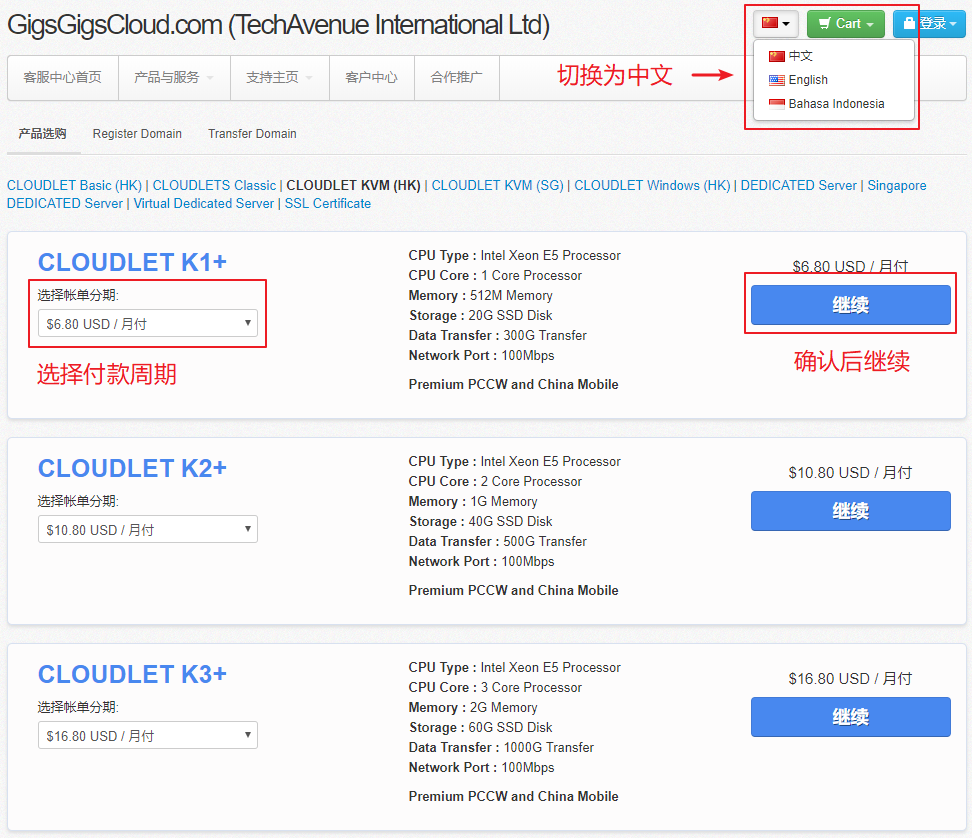This screenshot has width=972, height=838.
Task: Open the CLOUDLET Basic (HK) category link
Action: point(74,185)
